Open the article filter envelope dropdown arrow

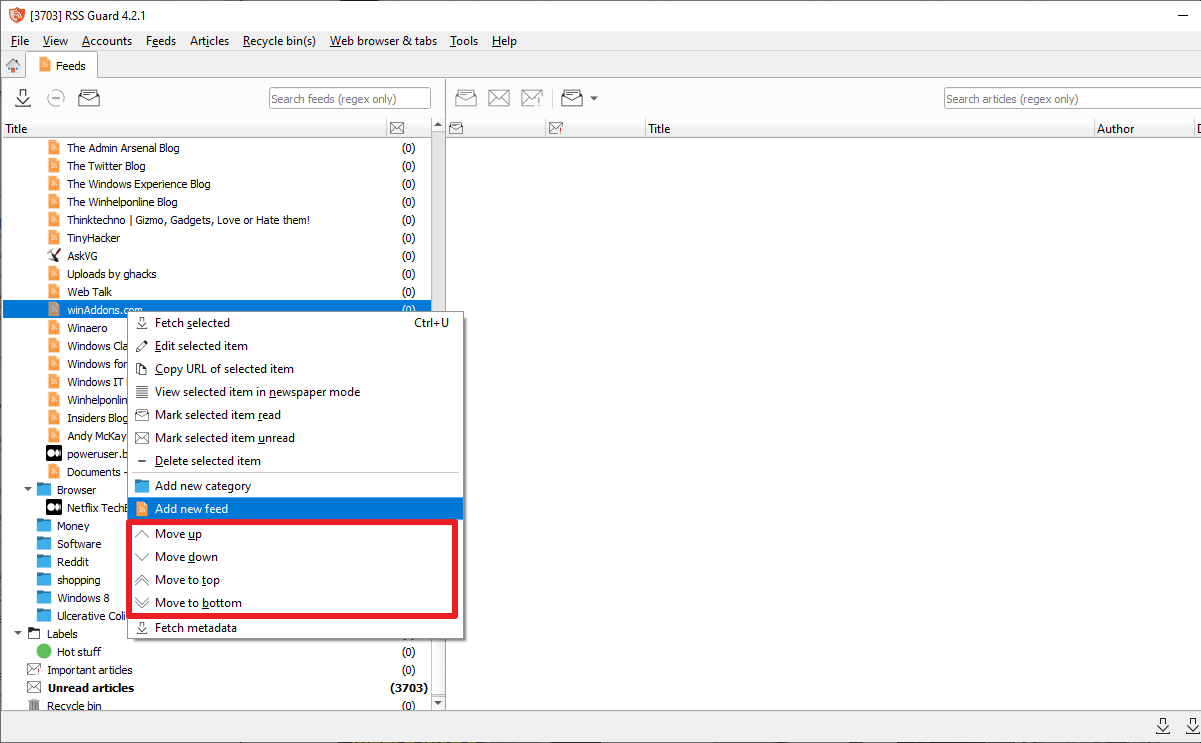(594, 98)
